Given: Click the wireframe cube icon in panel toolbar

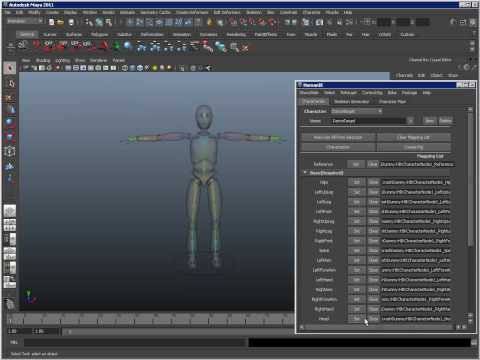Looking at the screenshot, I should (x=125, y=68).
